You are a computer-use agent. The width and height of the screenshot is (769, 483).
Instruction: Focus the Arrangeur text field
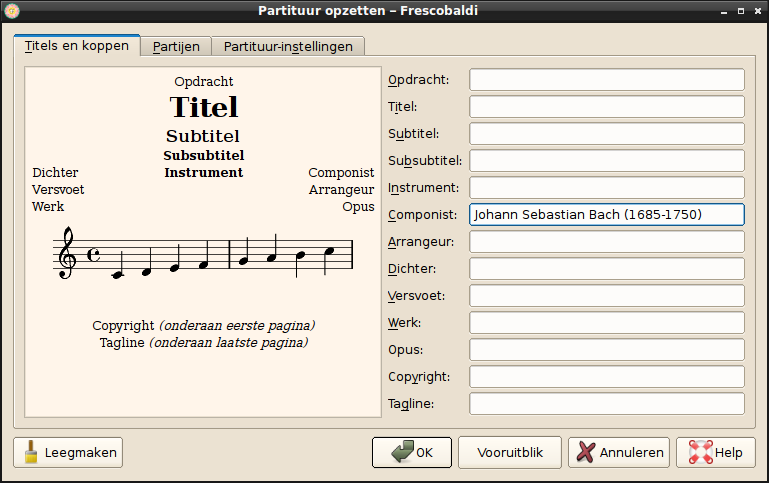coord(606,242)
